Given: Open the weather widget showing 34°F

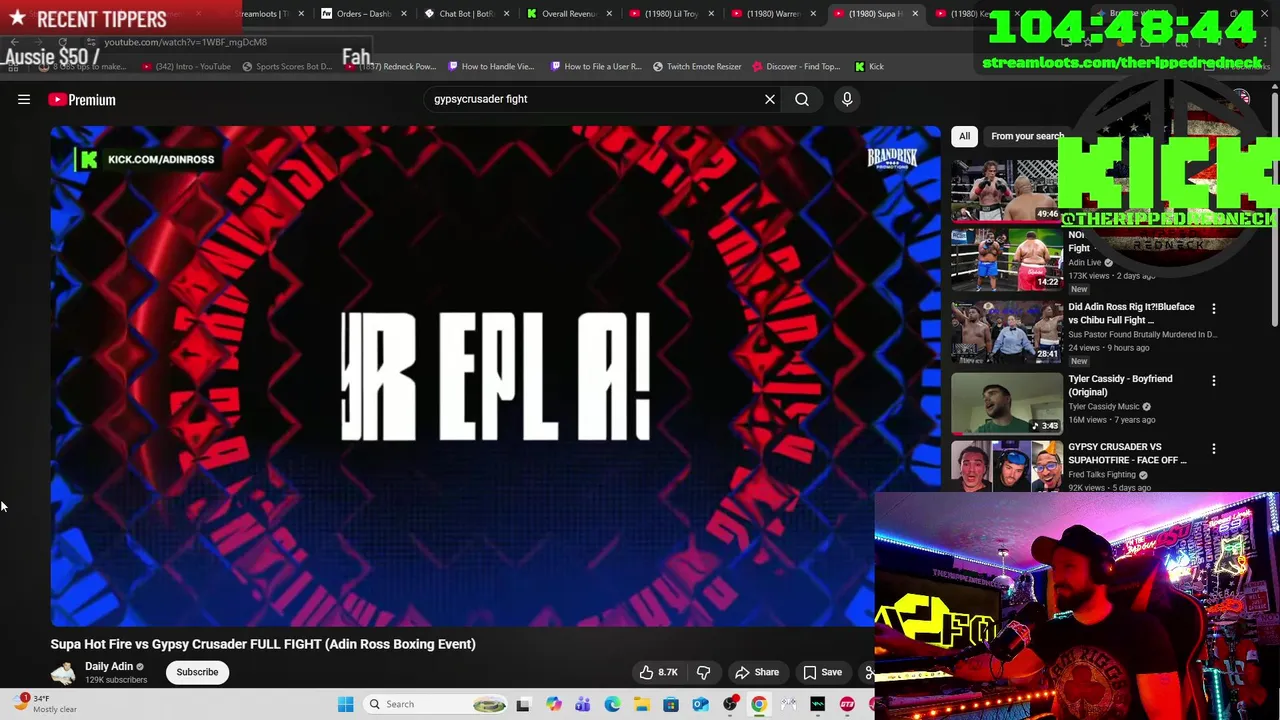Looking at the screenshot, I should [x=46, y=704].
